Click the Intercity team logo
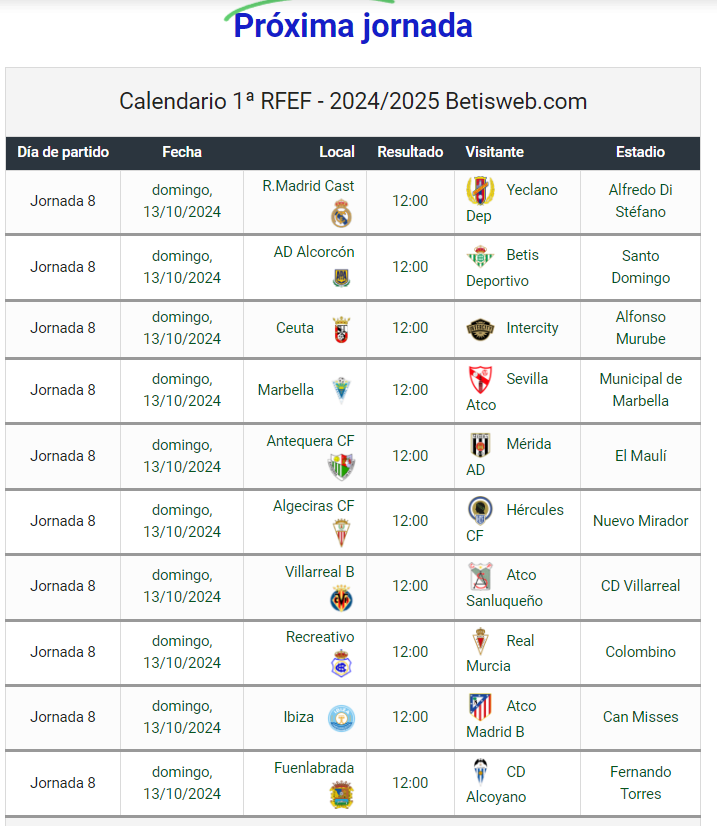Image resolution: width=717 pixels, height=826 pixels. 480,329
